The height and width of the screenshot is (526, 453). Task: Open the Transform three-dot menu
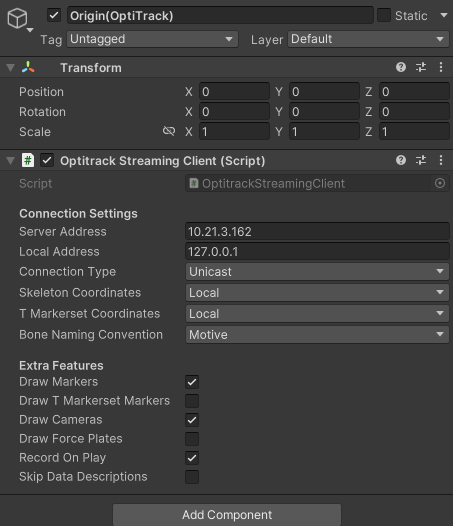point(441,67)
